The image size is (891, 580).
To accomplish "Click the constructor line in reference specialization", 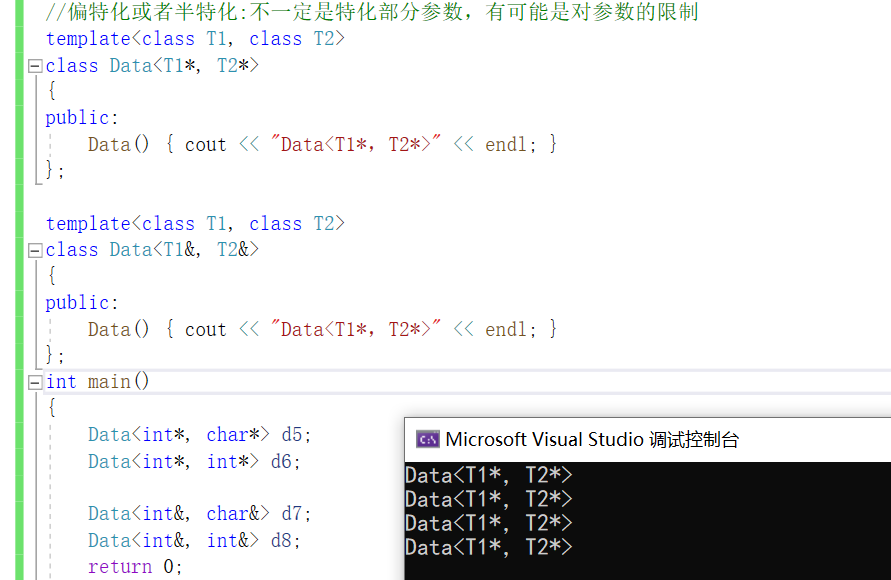I will pos(322,329).
